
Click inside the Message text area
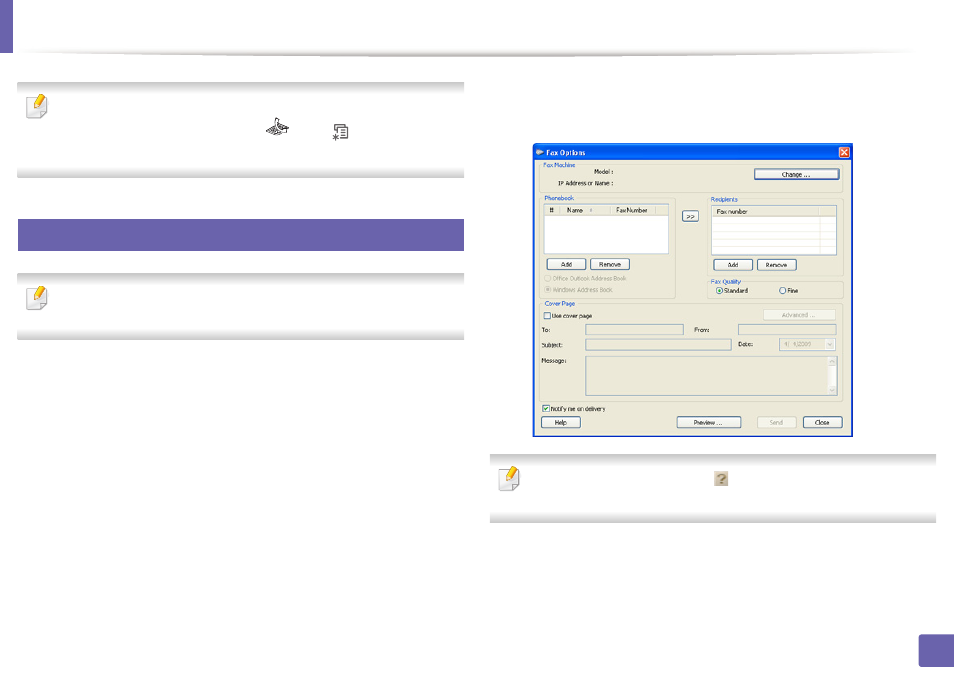tap(706, 376)
